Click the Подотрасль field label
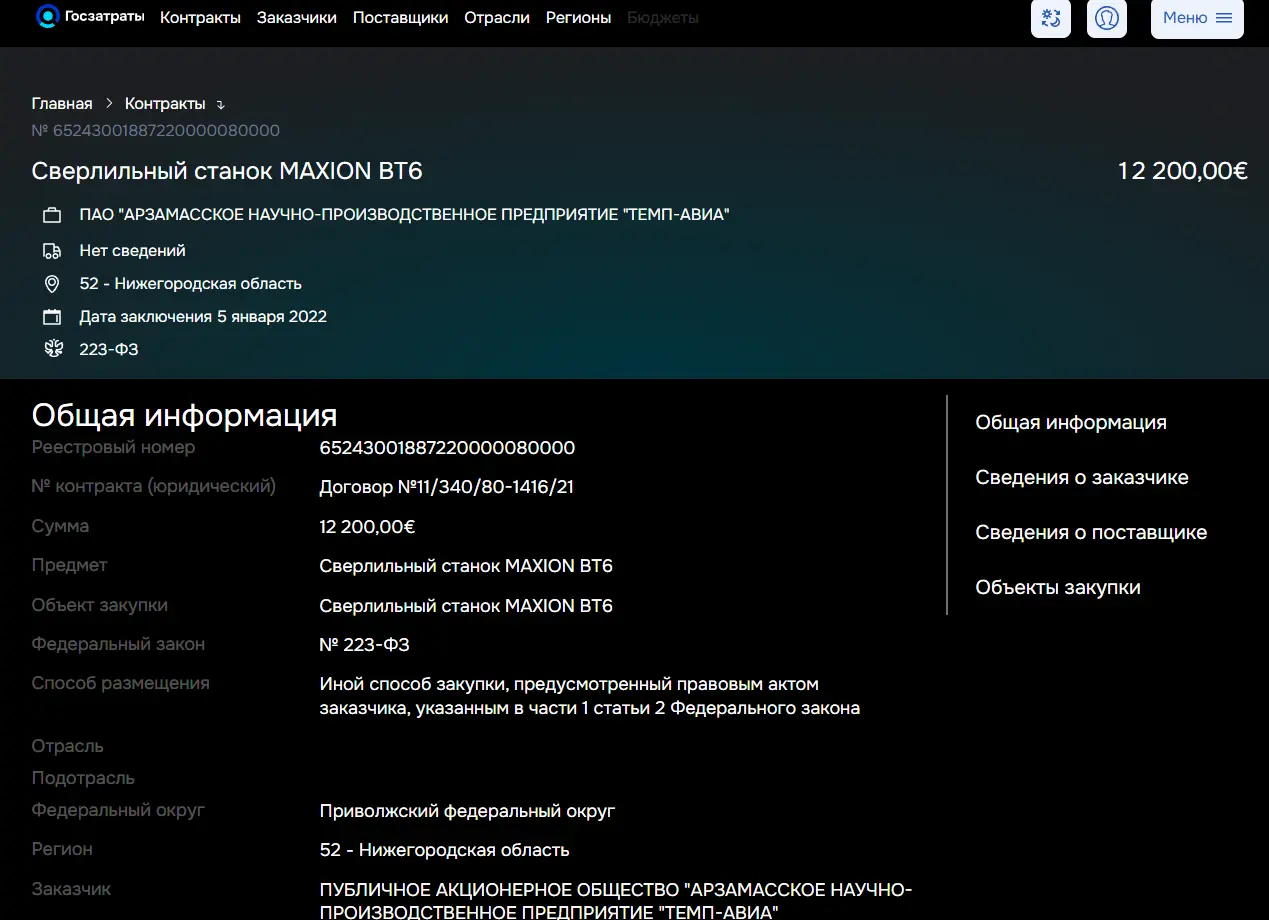The width and height of the screenshot is (1269, 920). (x=83, y=778)
